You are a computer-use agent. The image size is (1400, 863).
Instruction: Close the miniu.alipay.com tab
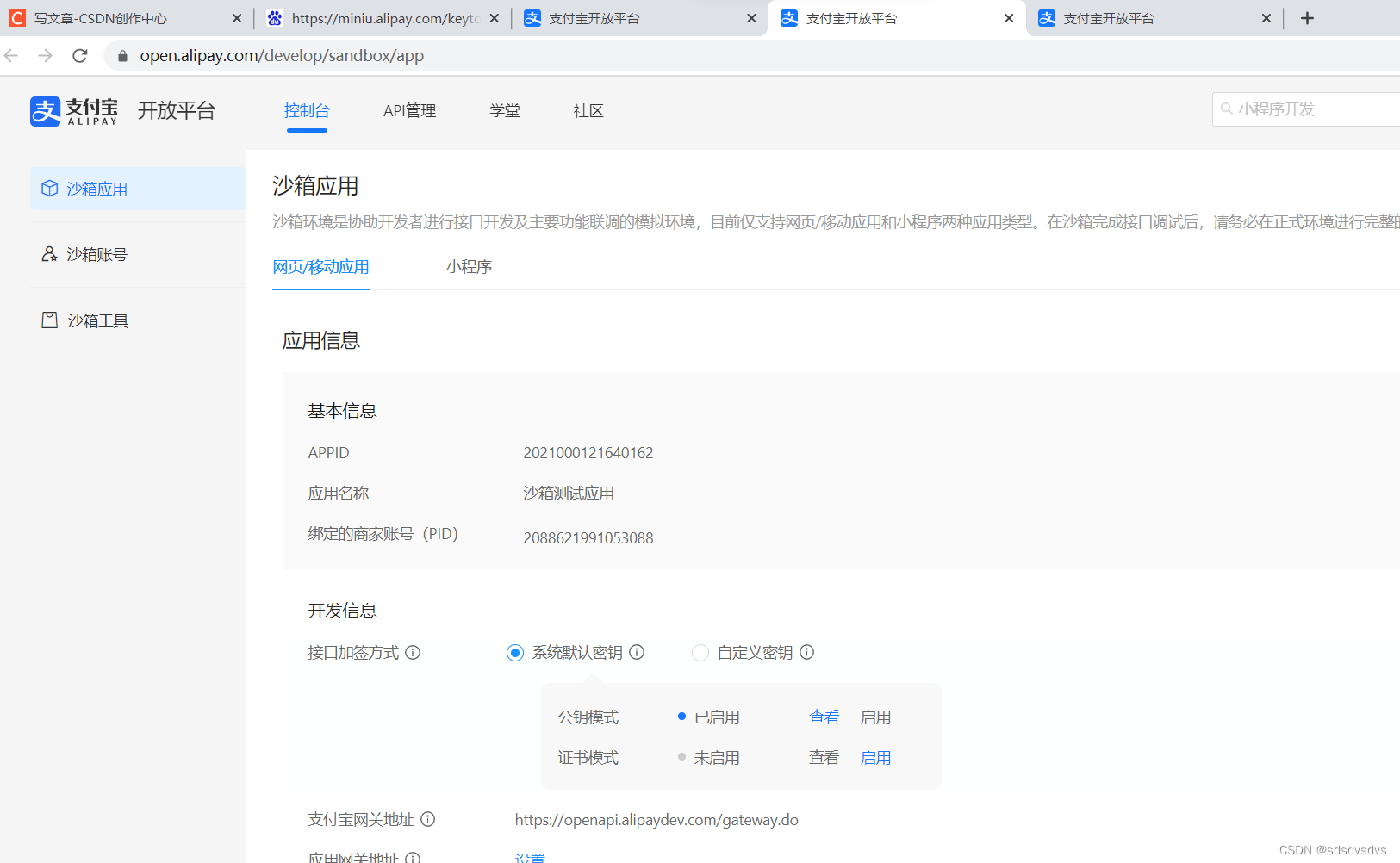(494, 18)
